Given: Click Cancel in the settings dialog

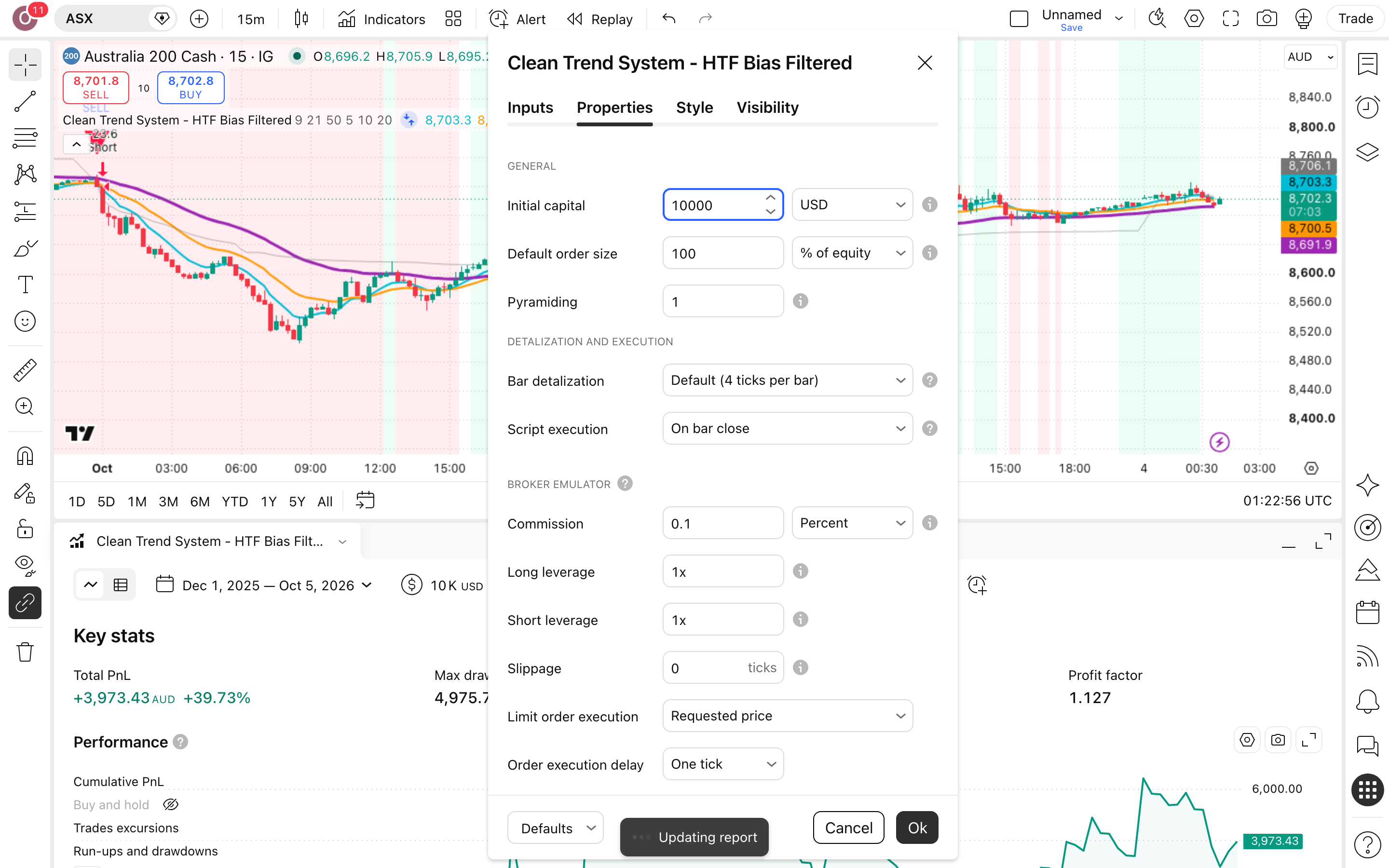Looking at the screenshot, I should click(848, 827).
